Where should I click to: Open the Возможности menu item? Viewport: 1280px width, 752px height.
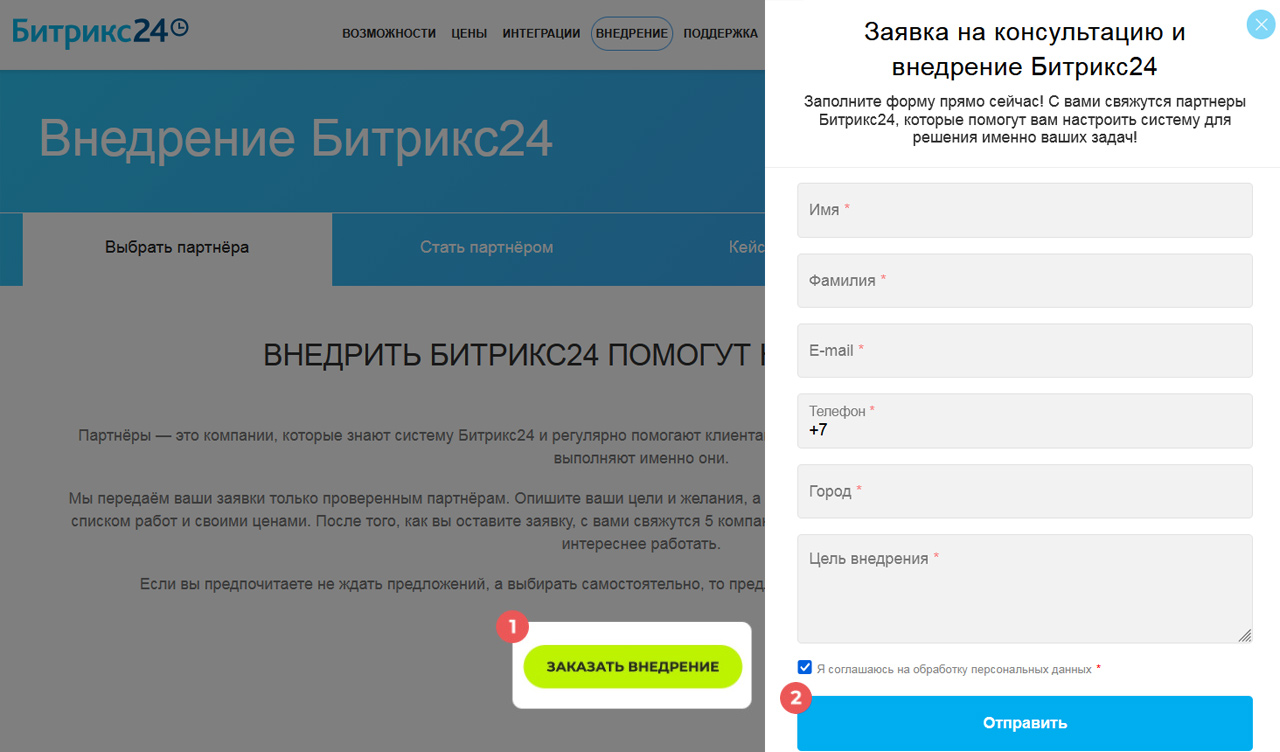[x=389, y=33]
